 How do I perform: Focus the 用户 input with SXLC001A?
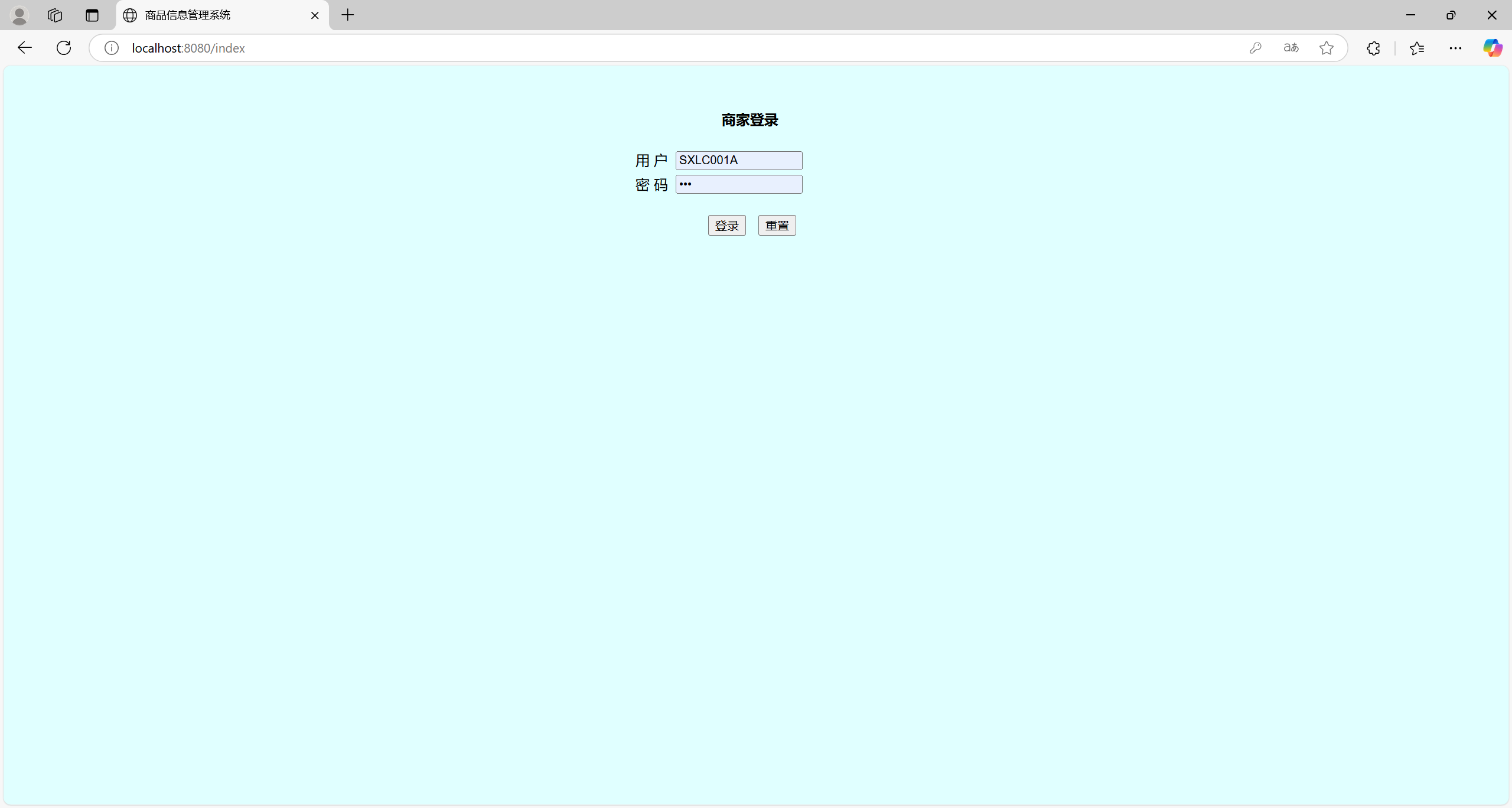pos(738,161)
